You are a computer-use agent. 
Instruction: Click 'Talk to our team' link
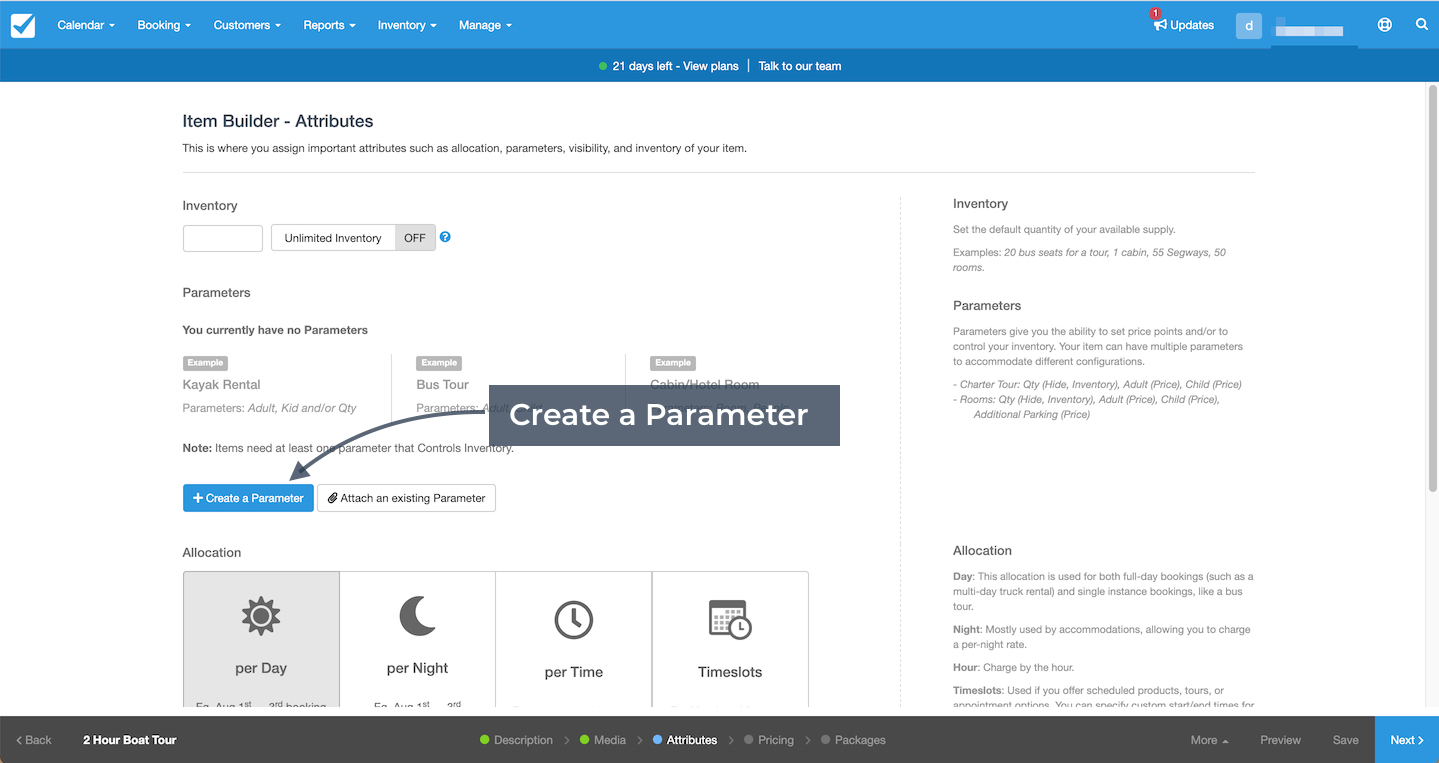point(800,66)
